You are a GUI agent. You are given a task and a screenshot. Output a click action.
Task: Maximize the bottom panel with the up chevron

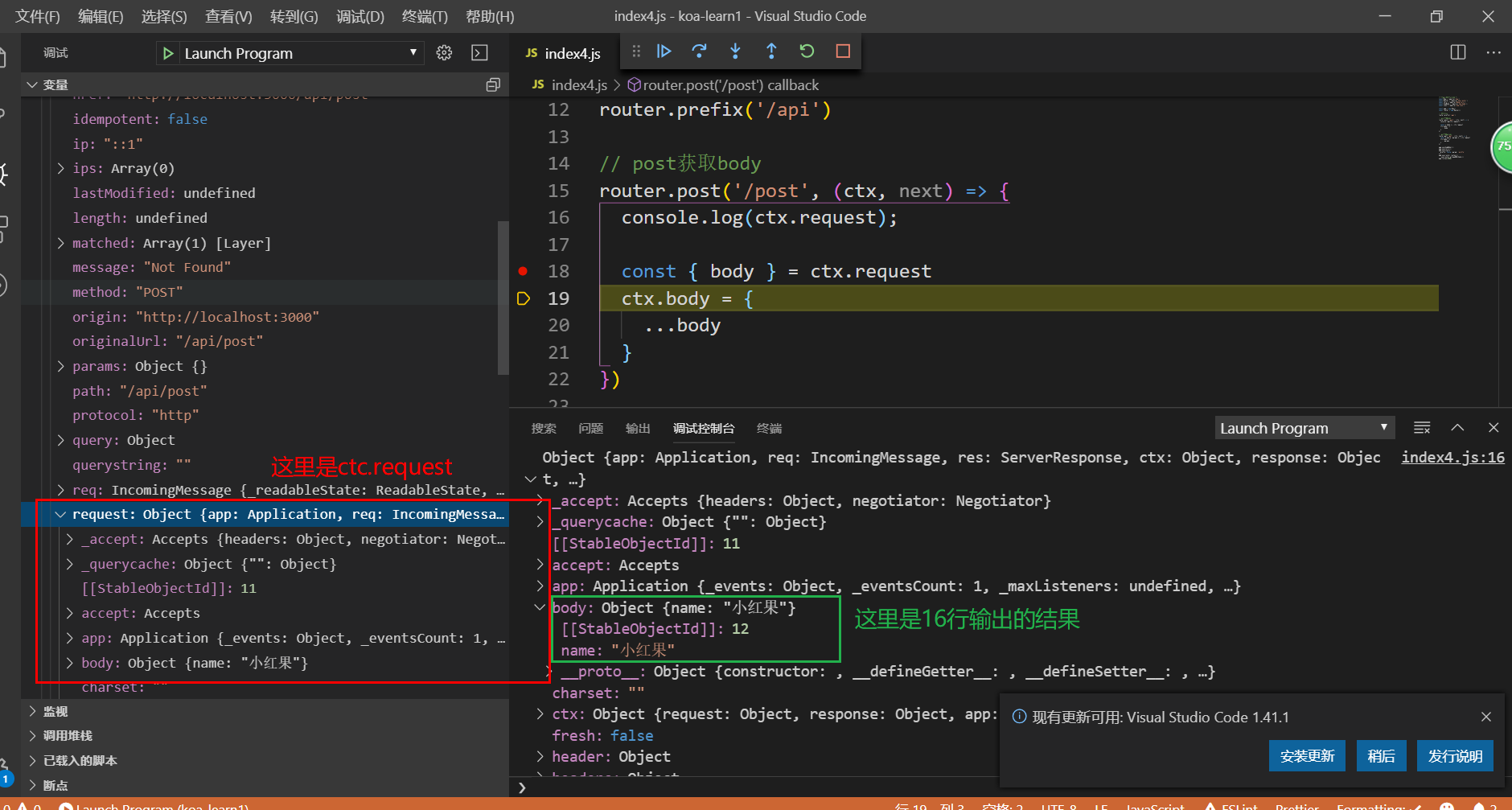pyautogui.click(x=1457, y=428)
